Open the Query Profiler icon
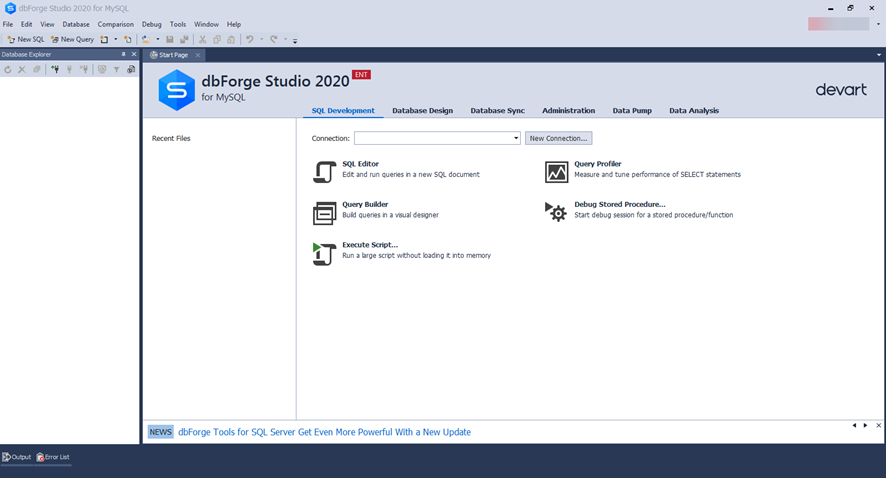886x478 pixels. click(556, 172)
